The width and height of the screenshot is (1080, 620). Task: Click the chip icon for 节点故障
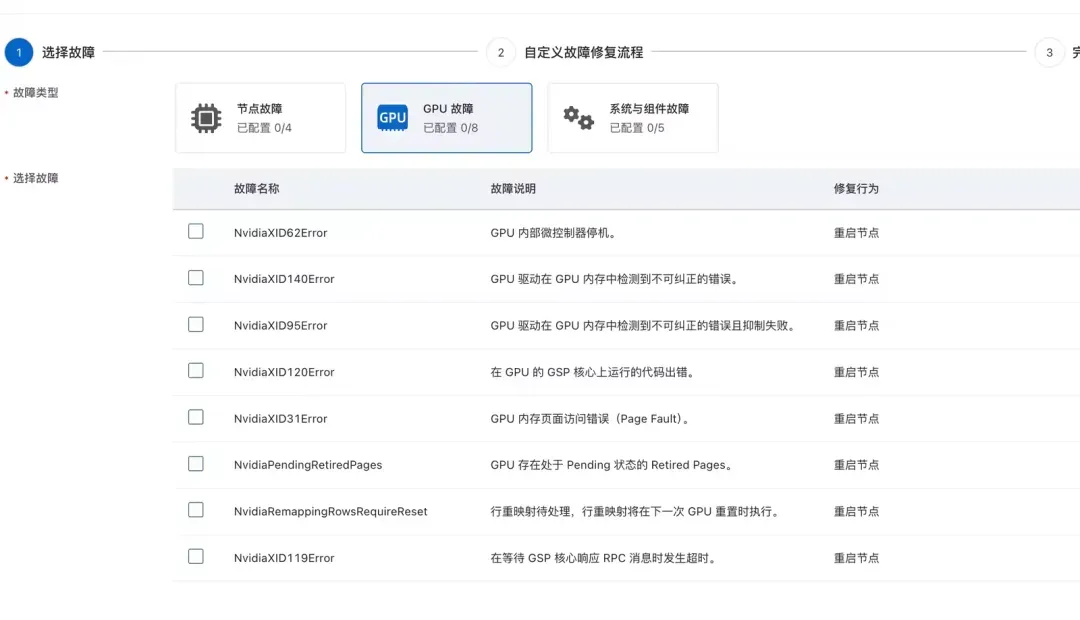pyautogui.click(x=206, y=118)
